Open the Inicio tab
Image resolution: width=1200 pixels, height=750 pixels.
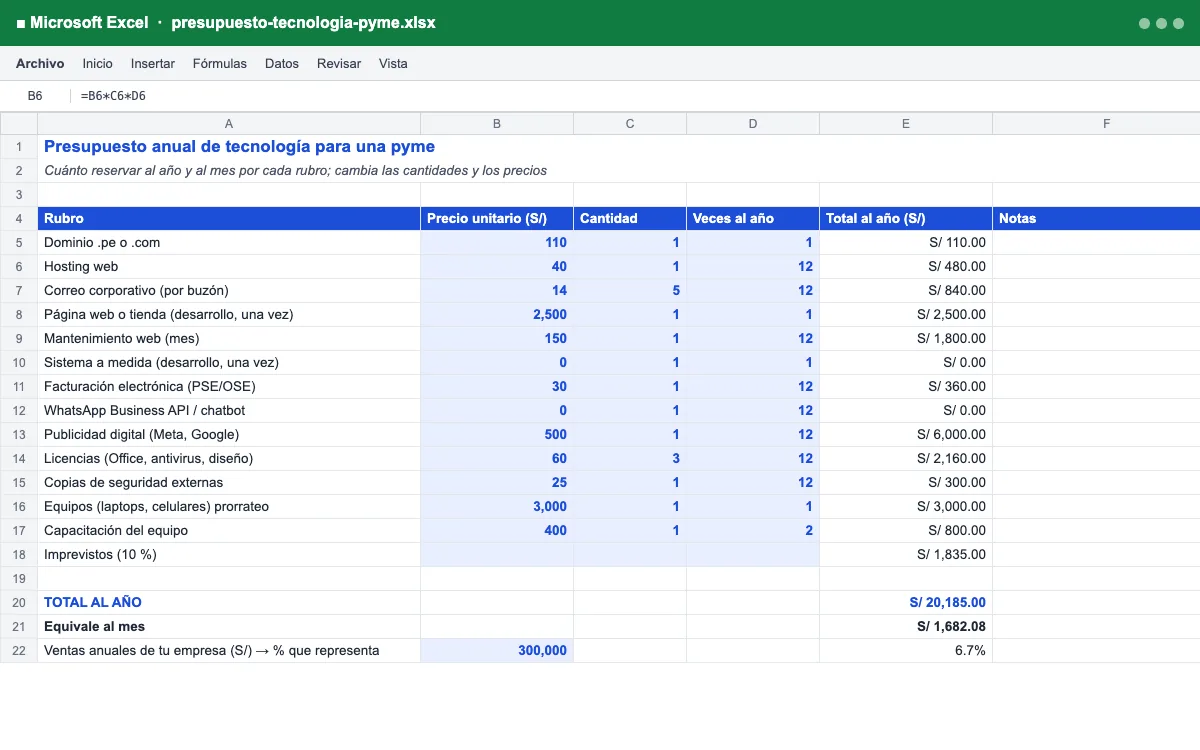tap(98, 63)
